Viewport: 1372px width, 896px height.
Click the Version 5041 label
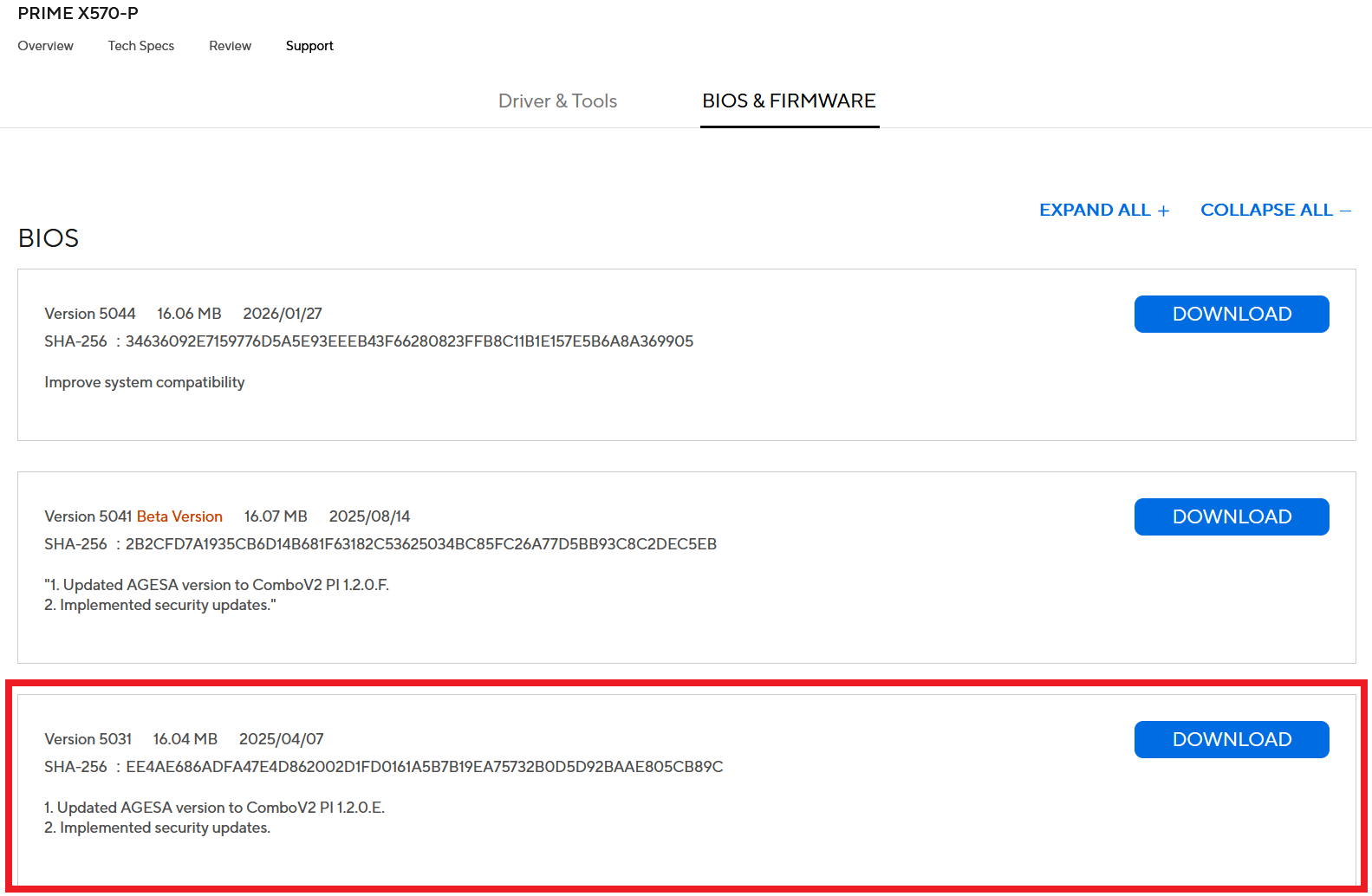click(x=88, y=516)
